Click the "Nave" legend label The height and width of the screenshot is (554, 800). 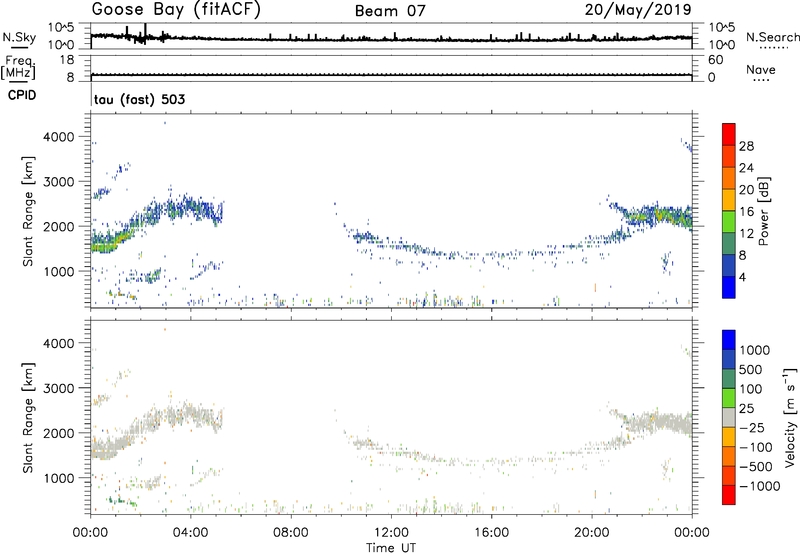pos(761,69)
